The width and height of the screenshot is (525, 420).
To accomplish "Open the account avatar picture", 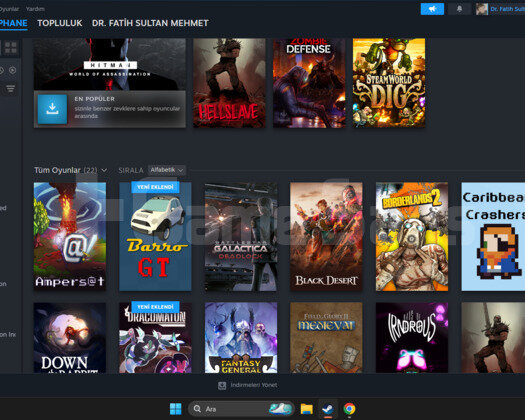I will pos(482,9).
